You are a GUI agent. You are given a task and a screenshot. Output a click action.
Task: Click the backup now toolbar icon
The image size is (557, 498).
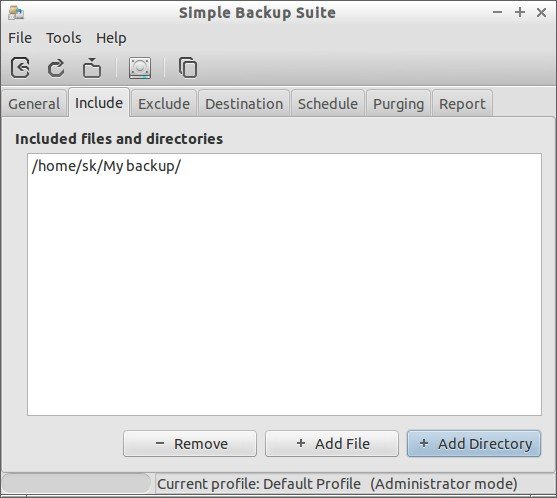pyautogui.click(x=92, y=67)
